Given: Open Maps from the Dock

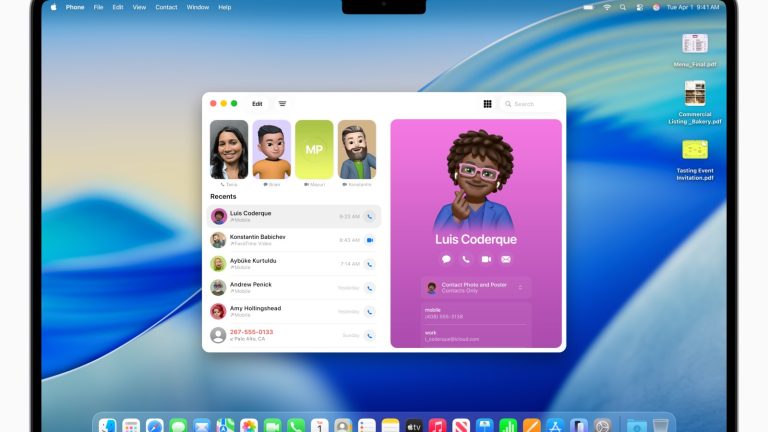Looking at the screenshot, I should point(225,426).
